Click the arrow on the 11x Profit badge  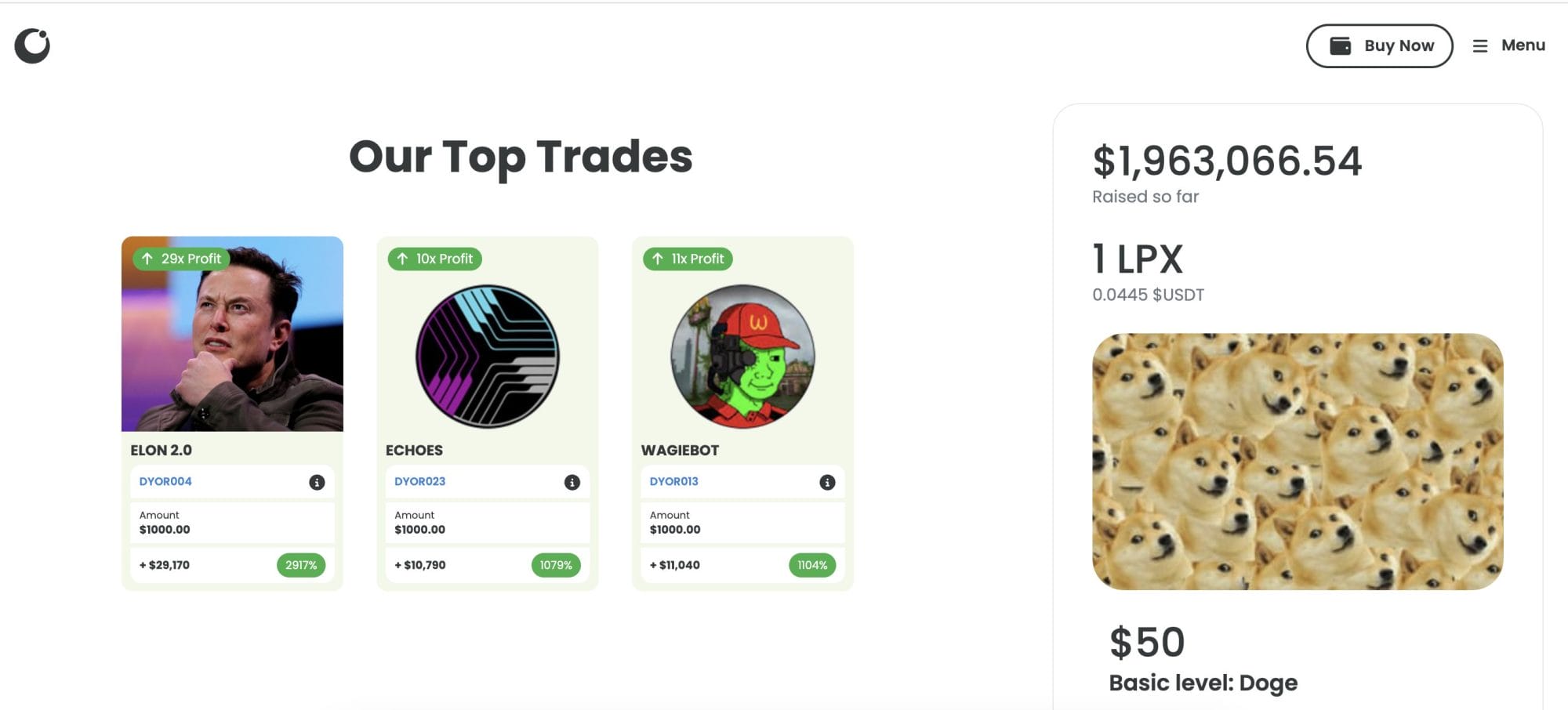tap(657, 259)
